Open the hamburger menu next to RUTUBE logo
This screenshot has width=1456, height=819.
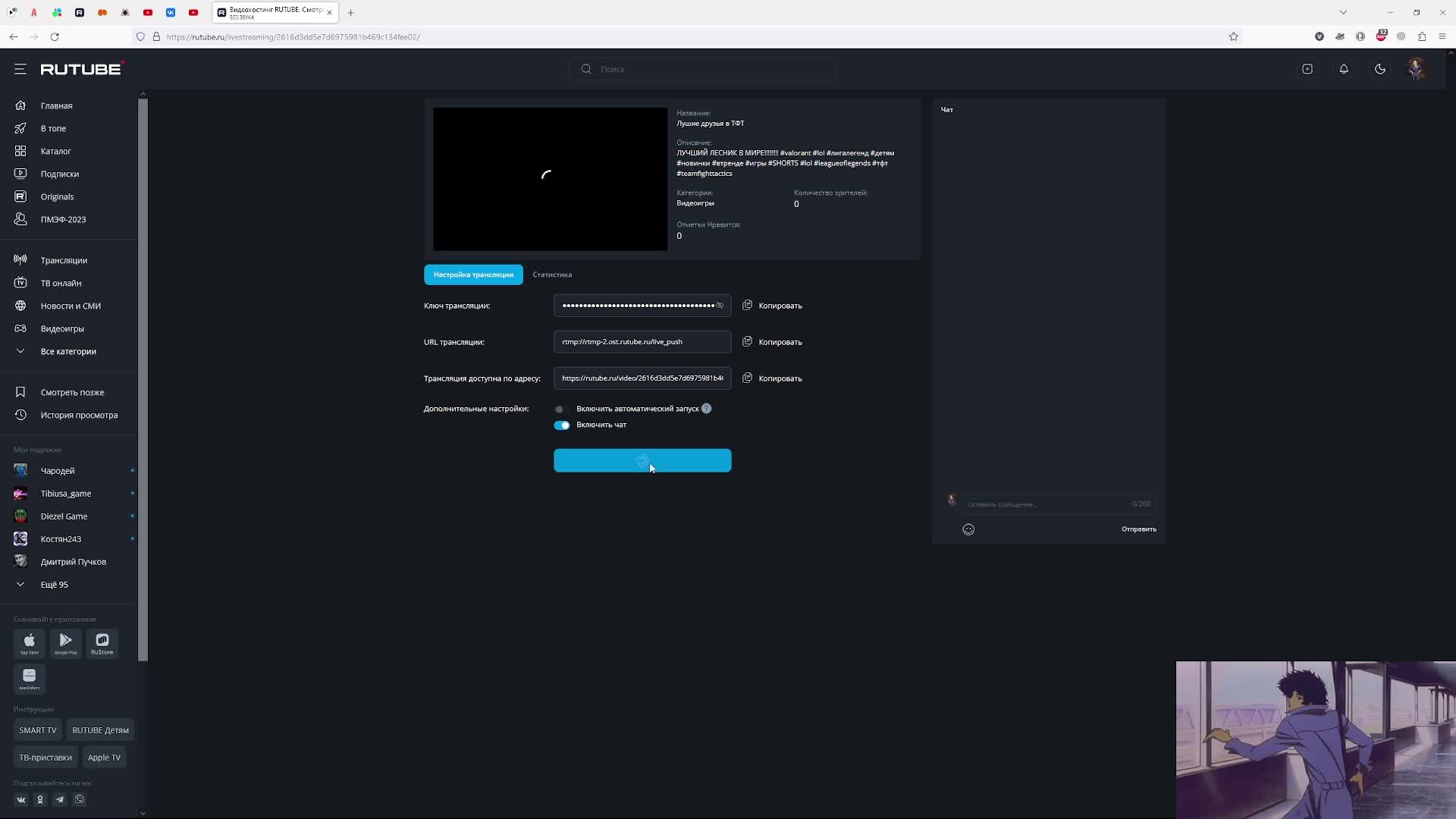[x=20, y=69]
